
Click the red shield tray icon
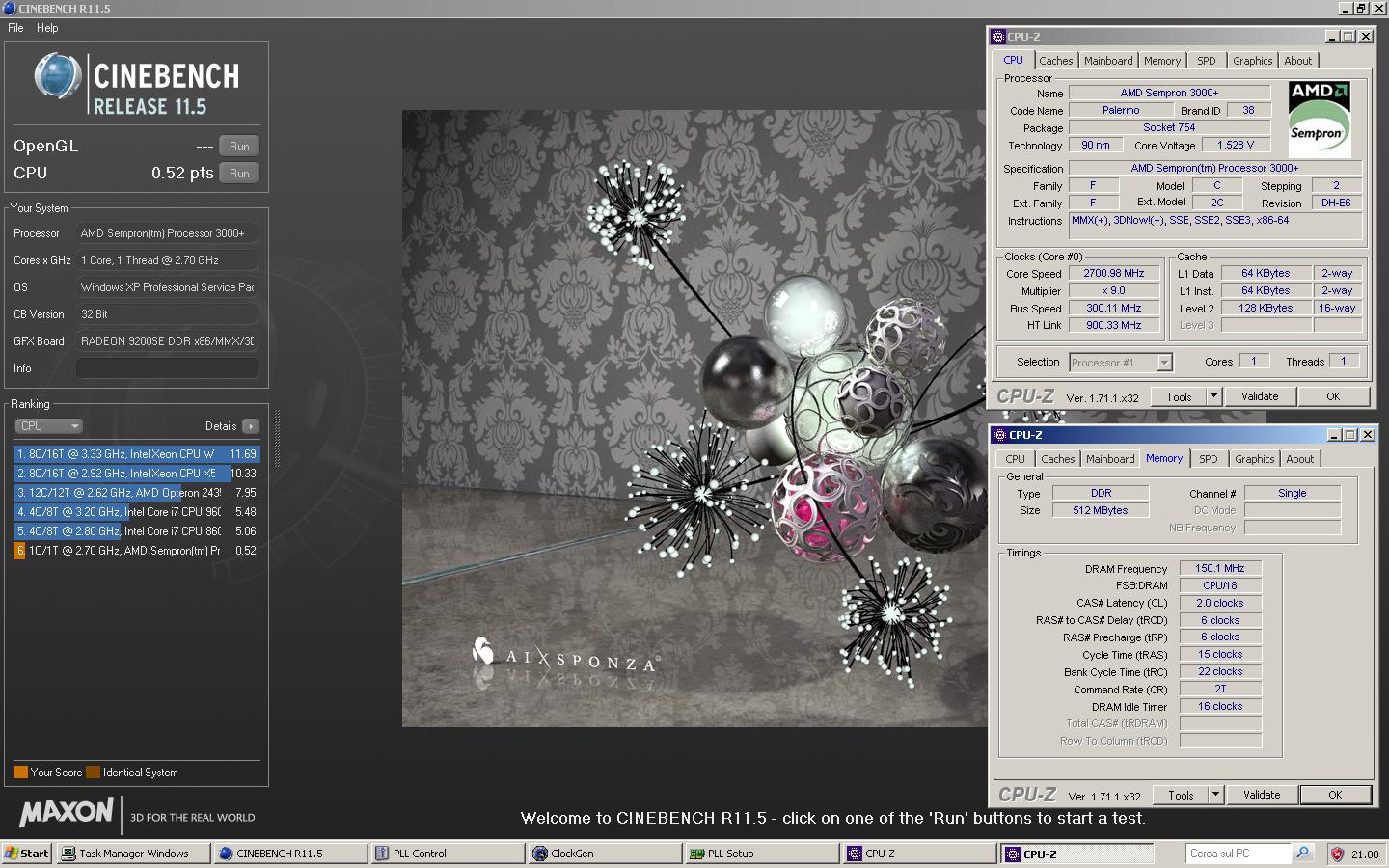point(1337,854)
